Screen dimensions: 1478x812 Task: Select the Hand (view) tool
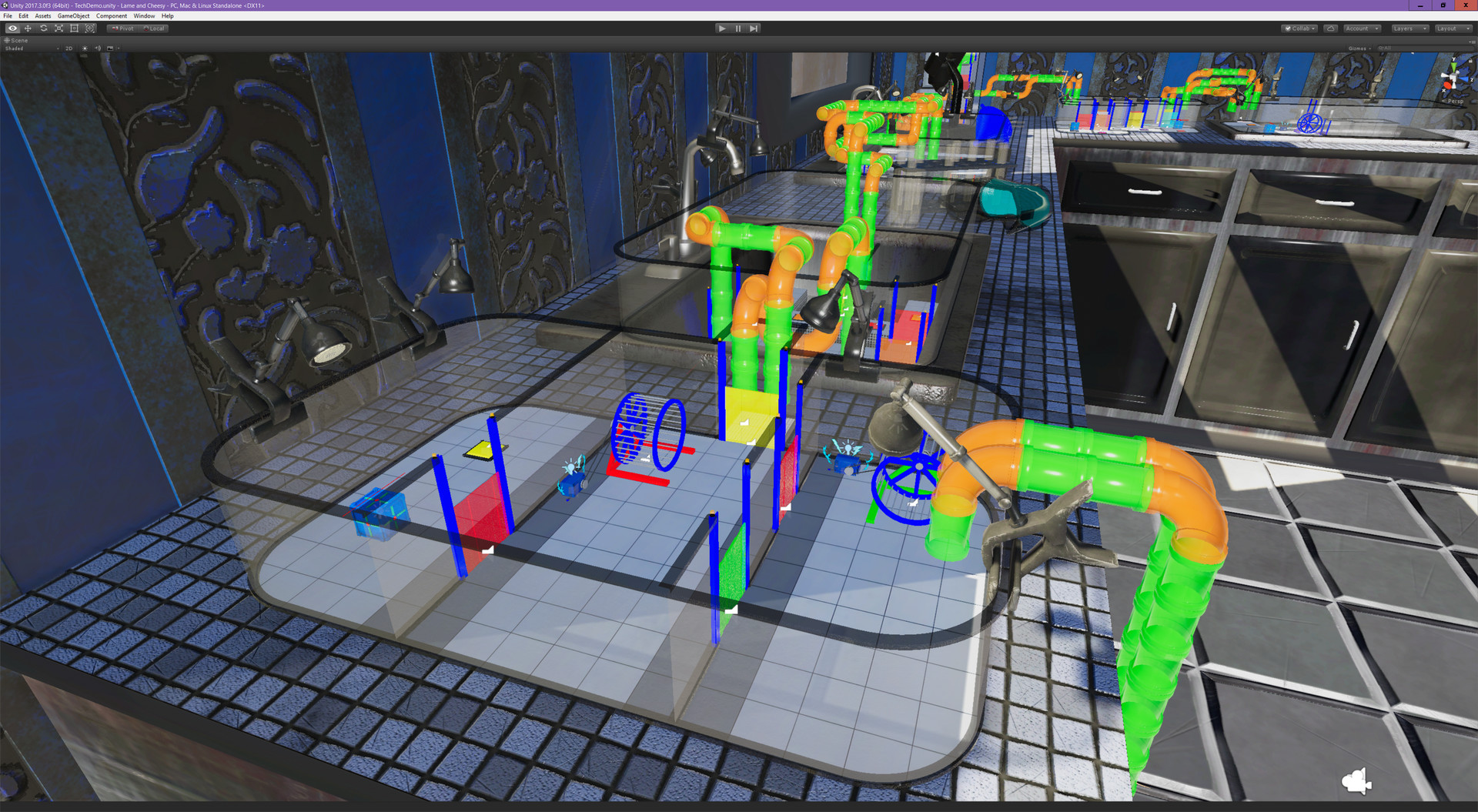click(12, 28)
